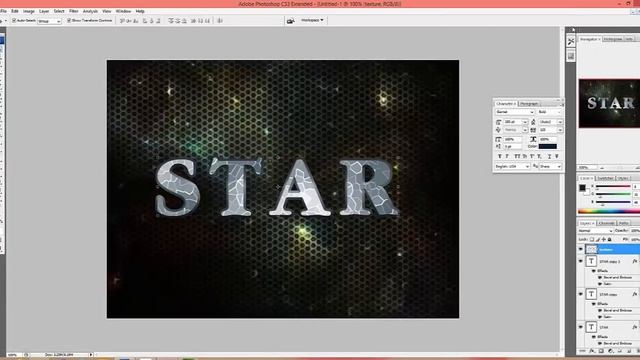Open the Auto-Select Group dropdown
This screenshot has height=360, width=640.
pyautogui.click(x=49, y=21)
